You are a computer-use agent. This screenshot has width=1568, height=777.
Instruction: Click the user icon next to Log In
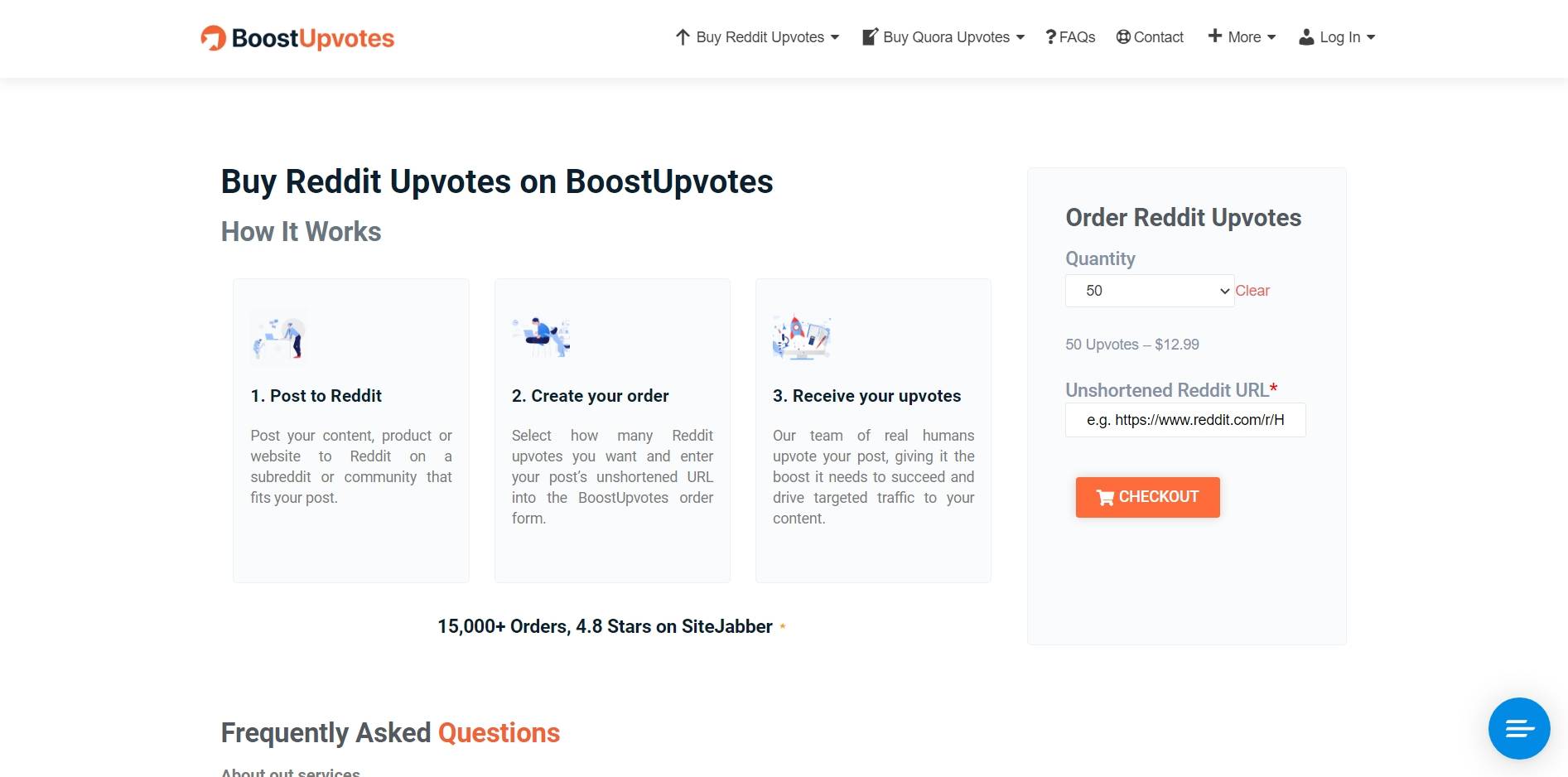coord(1306,37)
